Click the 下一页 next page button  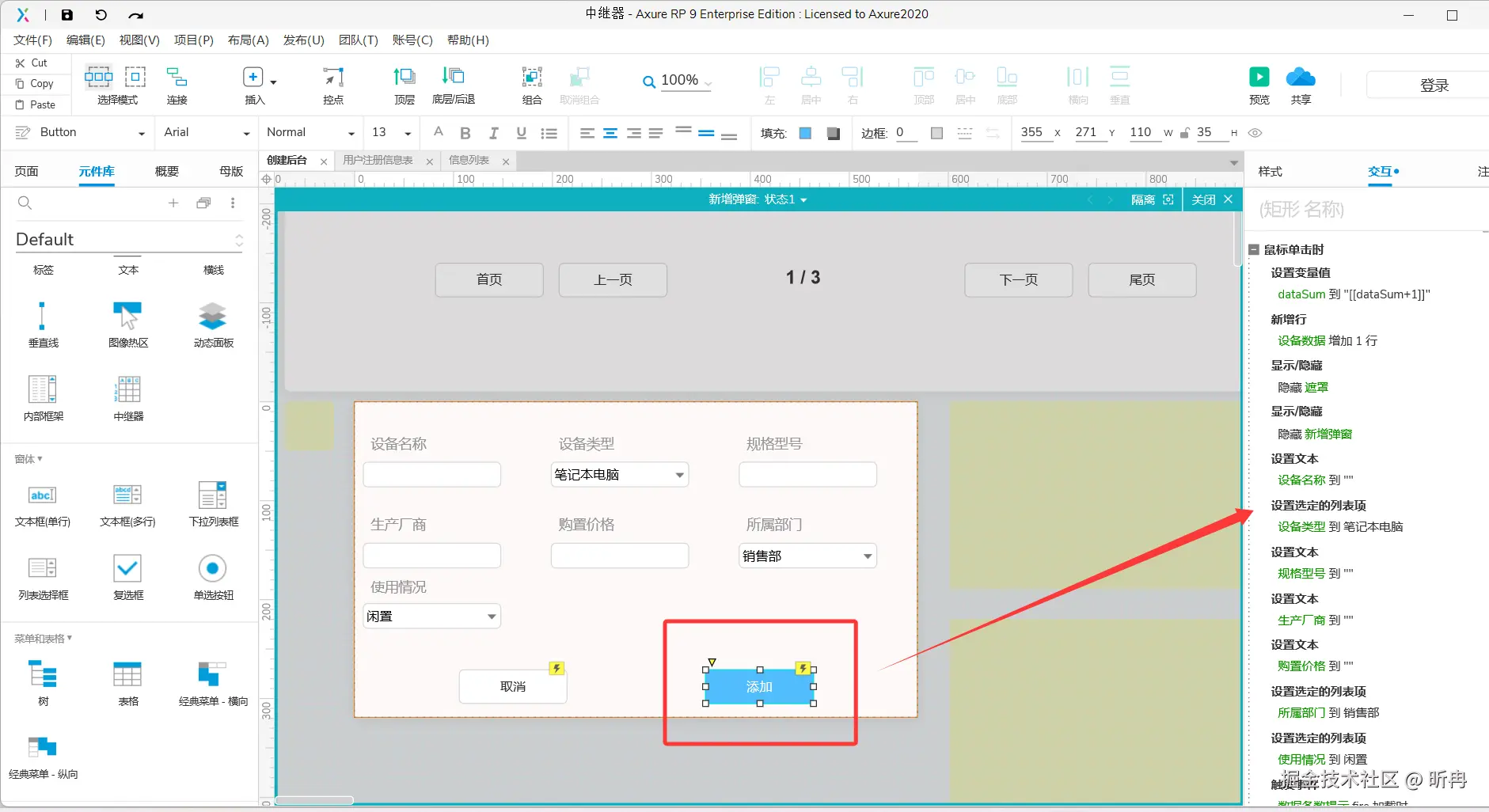point(1018,280)
